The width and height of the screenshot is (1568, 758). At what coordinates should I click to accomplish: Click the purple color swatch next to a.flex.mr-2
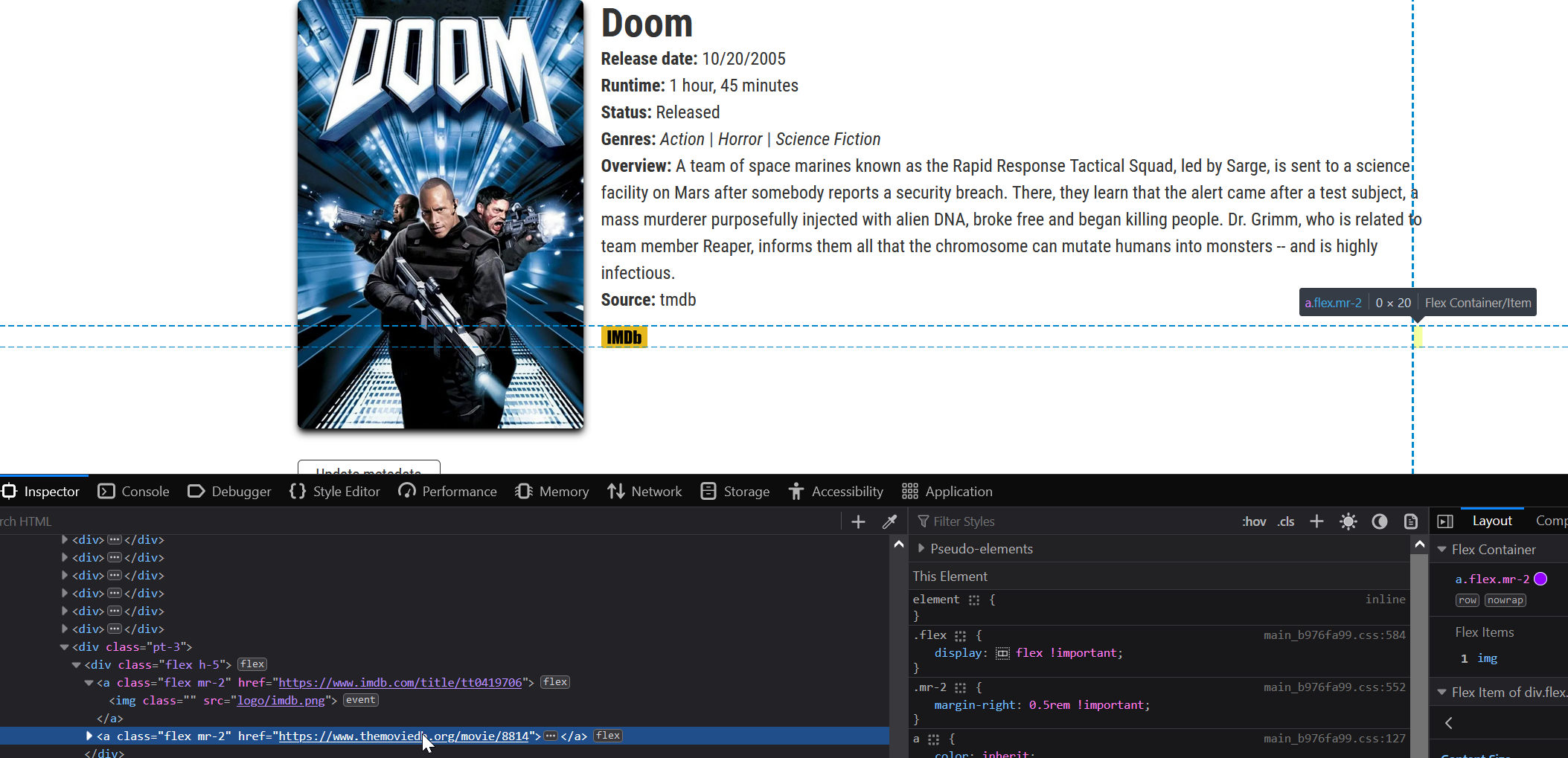click(1541, 579)
